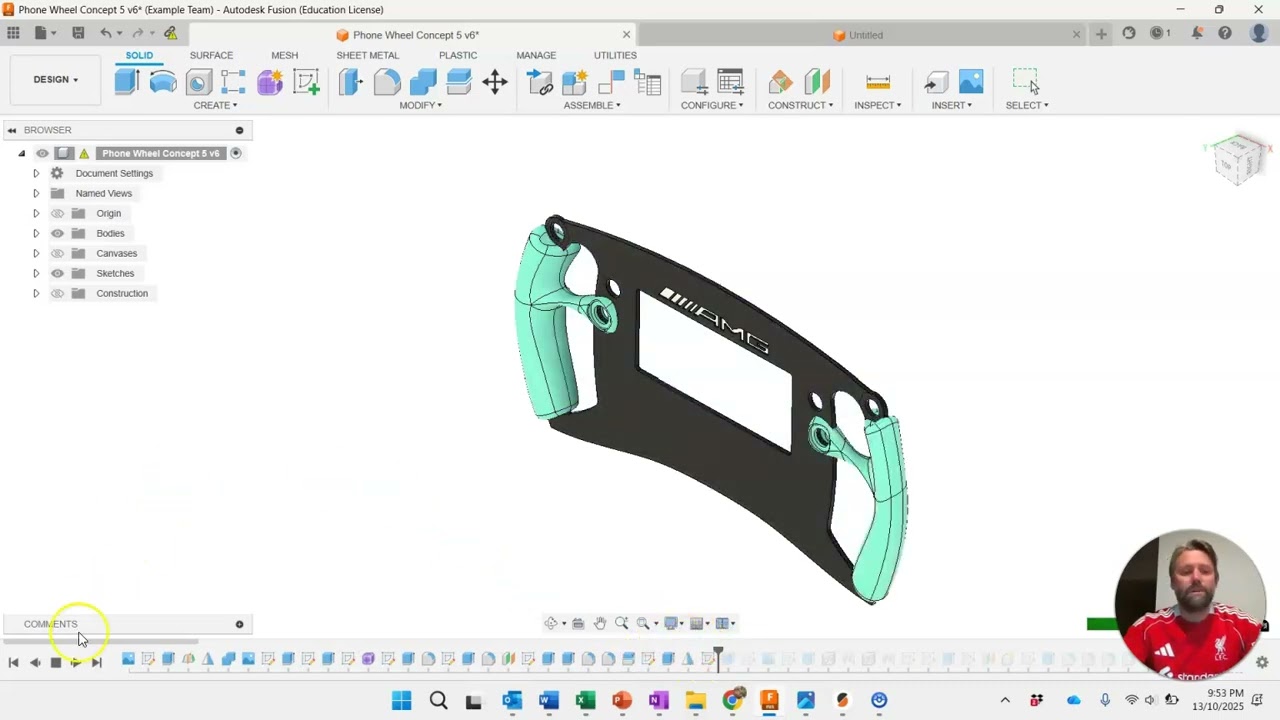Switch to the Surface tab
This screenshot has width=1280, height=720.
pos(211,55)
